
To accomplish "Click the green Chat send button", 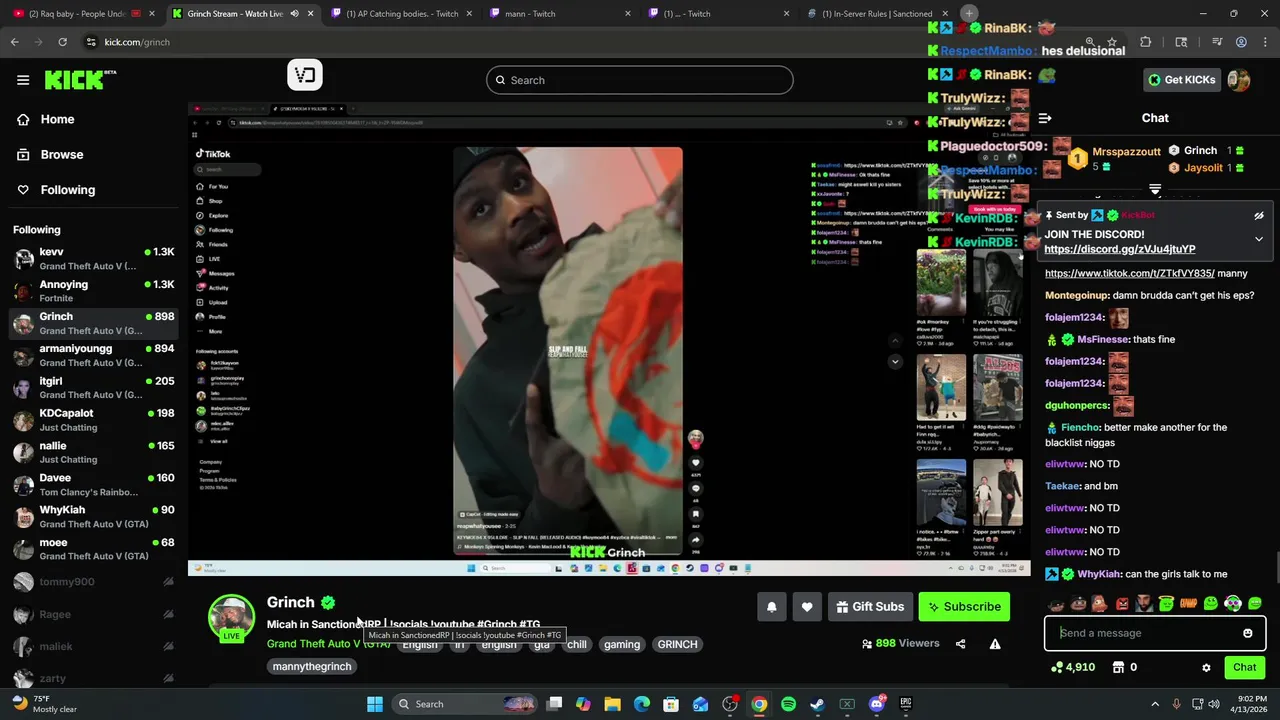I will click(1244, 667).
